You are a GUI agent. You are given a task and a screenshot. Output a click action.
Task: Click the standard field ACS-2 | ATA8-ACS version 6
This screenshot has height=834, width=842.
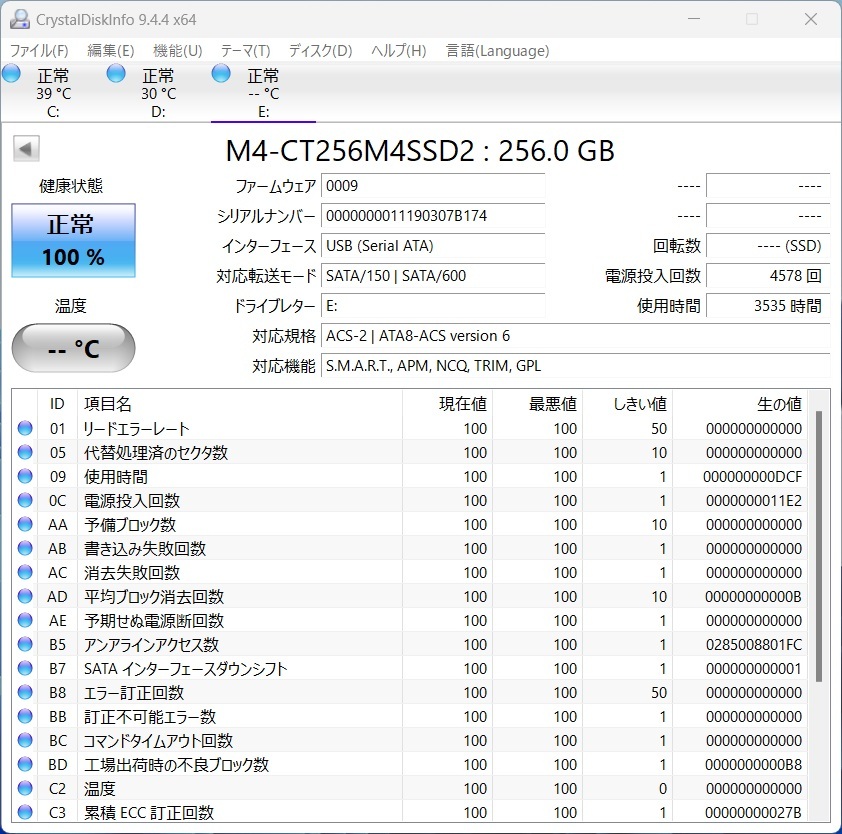pyautogui.click(x=576, y=336)
